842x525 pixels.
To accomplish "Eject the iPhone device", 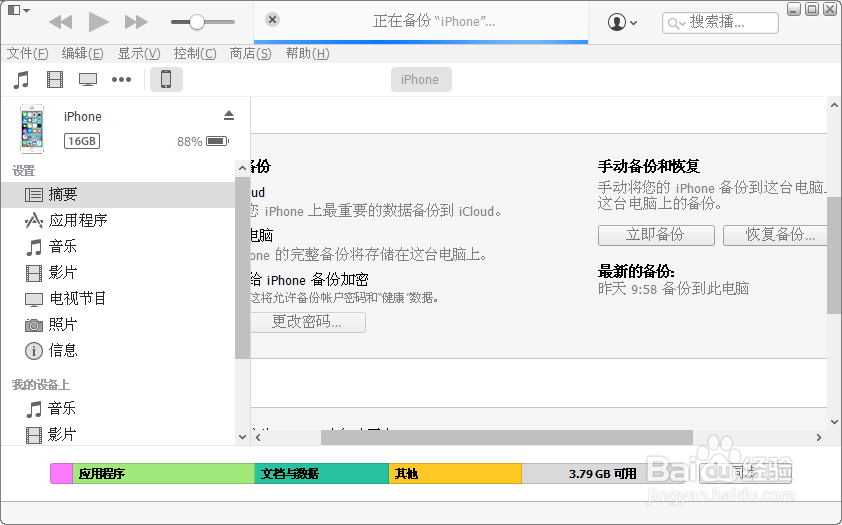I will 229,115.
